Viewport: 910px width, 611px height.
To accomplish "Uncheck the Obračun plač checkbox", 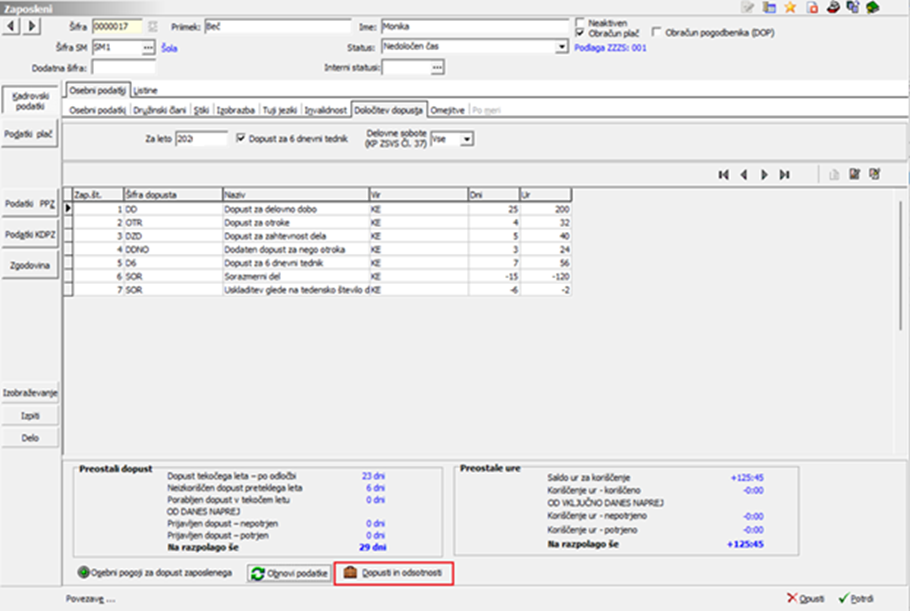I will (x=580, y=33).
